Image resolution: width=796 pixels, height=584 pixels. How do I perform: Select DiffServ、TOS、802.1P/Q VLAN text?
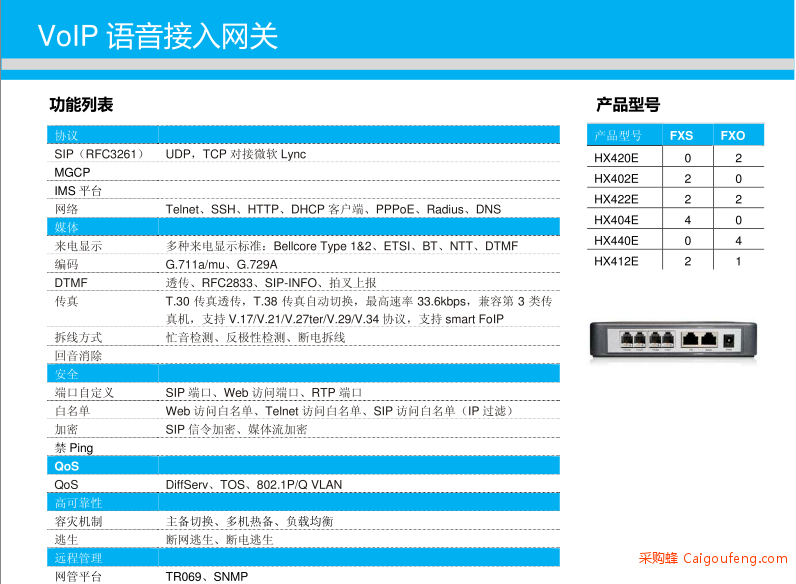[254, 484]
